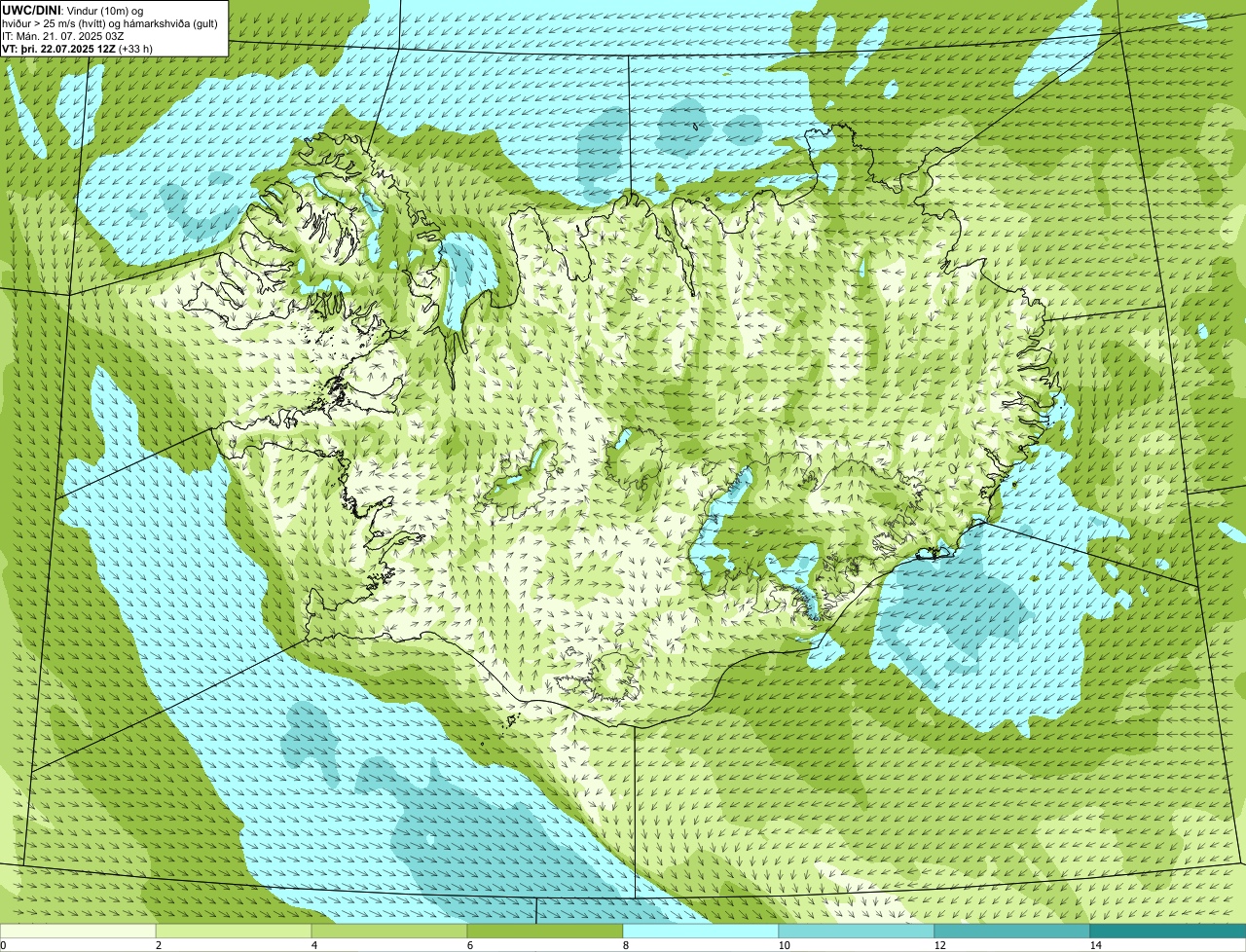Screen dimensions: 1246x952
Task: Click the legend scale value '14'
Action: [1095, 945]
